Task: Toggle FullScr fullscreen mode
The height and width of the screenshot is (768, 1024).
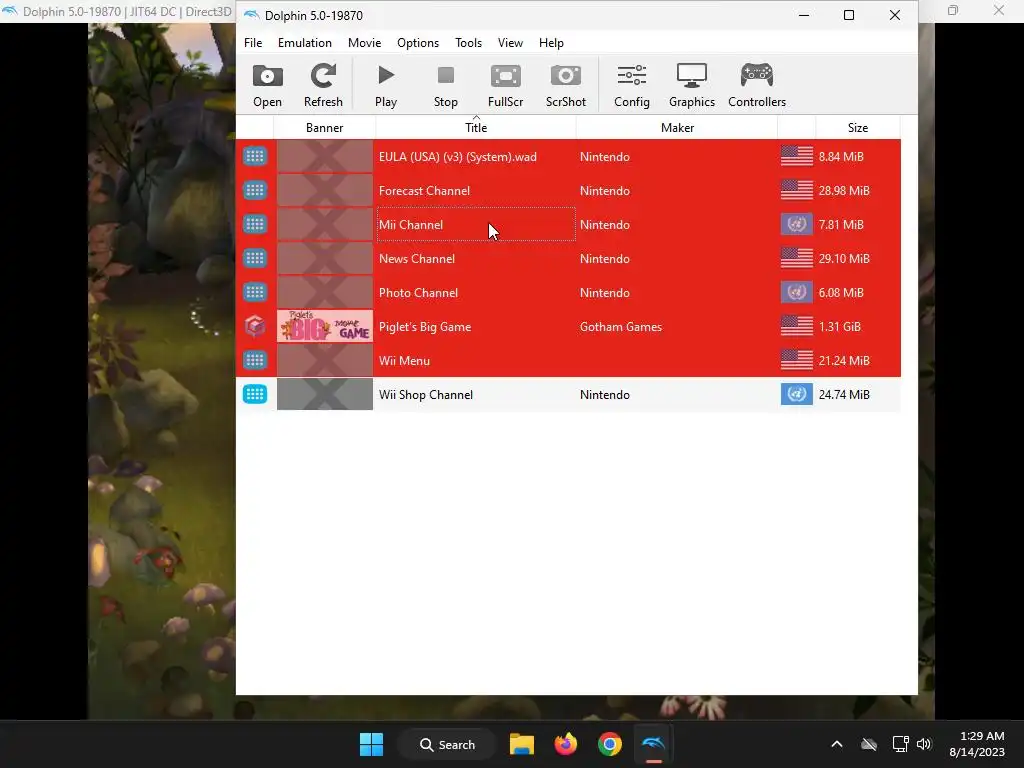Action: (505, 86)
